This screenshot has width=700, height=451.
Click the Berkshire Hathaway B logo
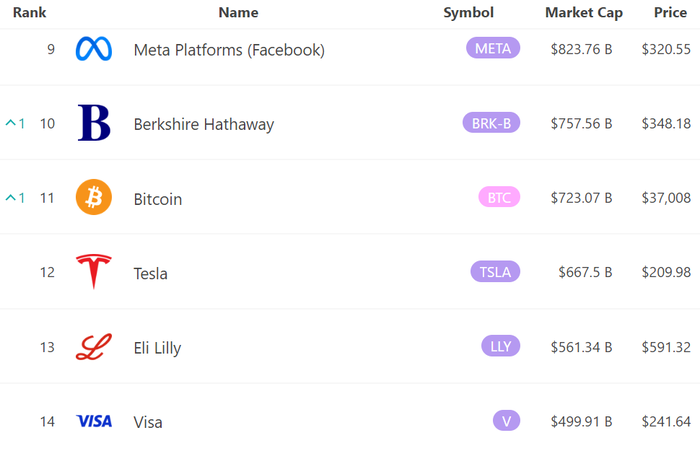tap(94, 123)
